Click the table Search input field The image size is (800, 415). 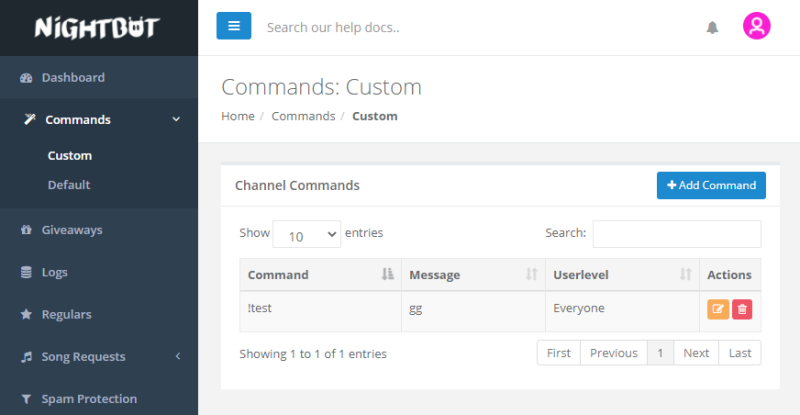pos(676,234)
